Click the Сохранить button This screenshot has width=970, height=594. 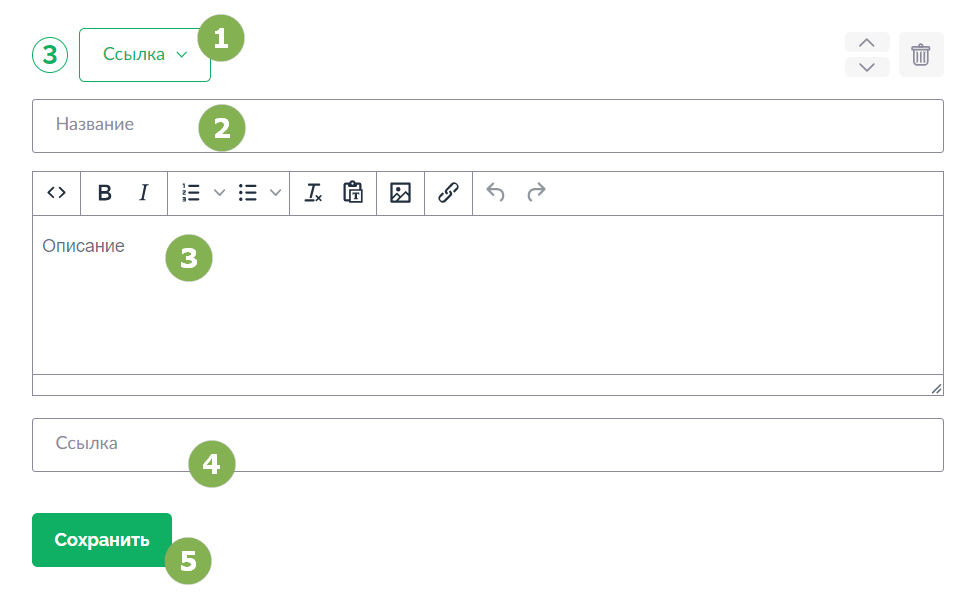pos(102,540)
